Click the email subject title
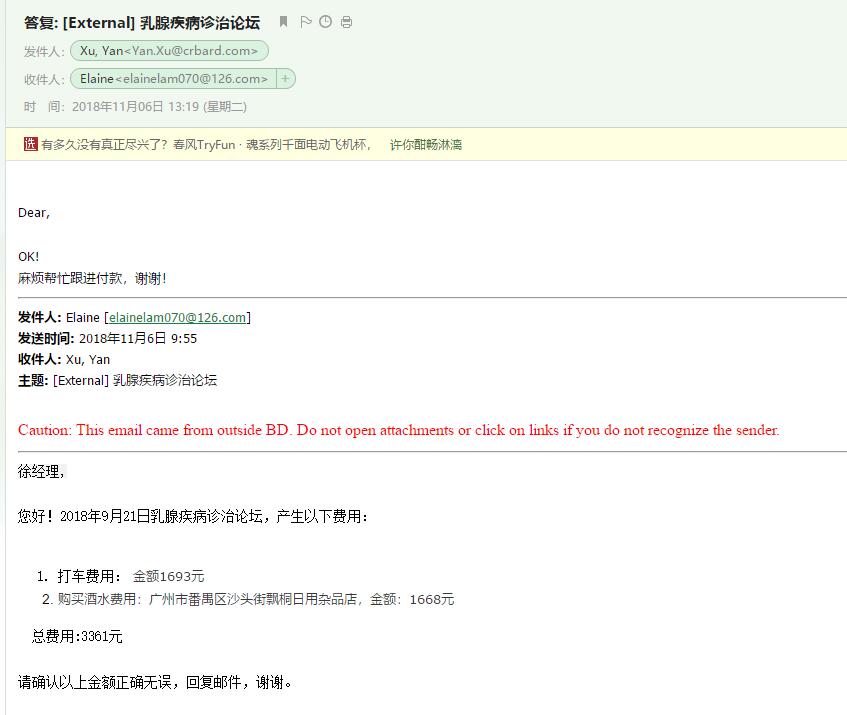 pos(142,23)
